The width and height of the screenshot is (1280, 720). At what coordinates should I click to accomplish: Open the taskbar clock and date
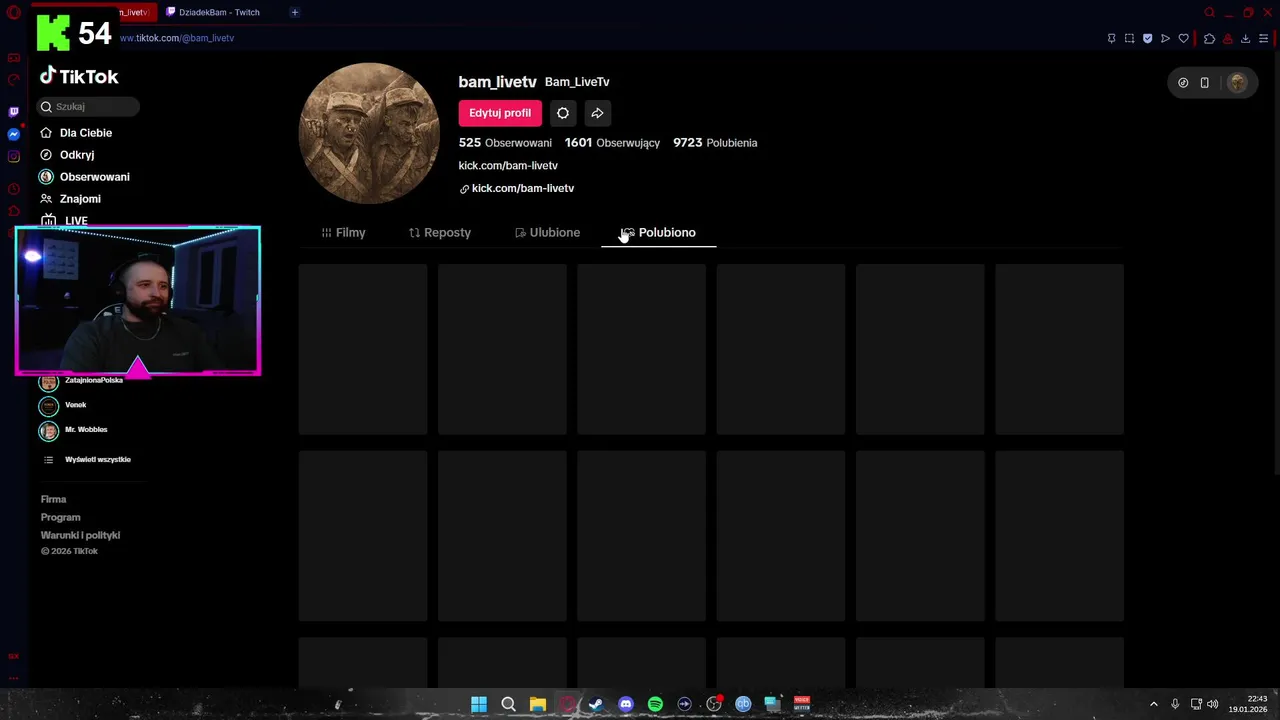[1249, 704]
